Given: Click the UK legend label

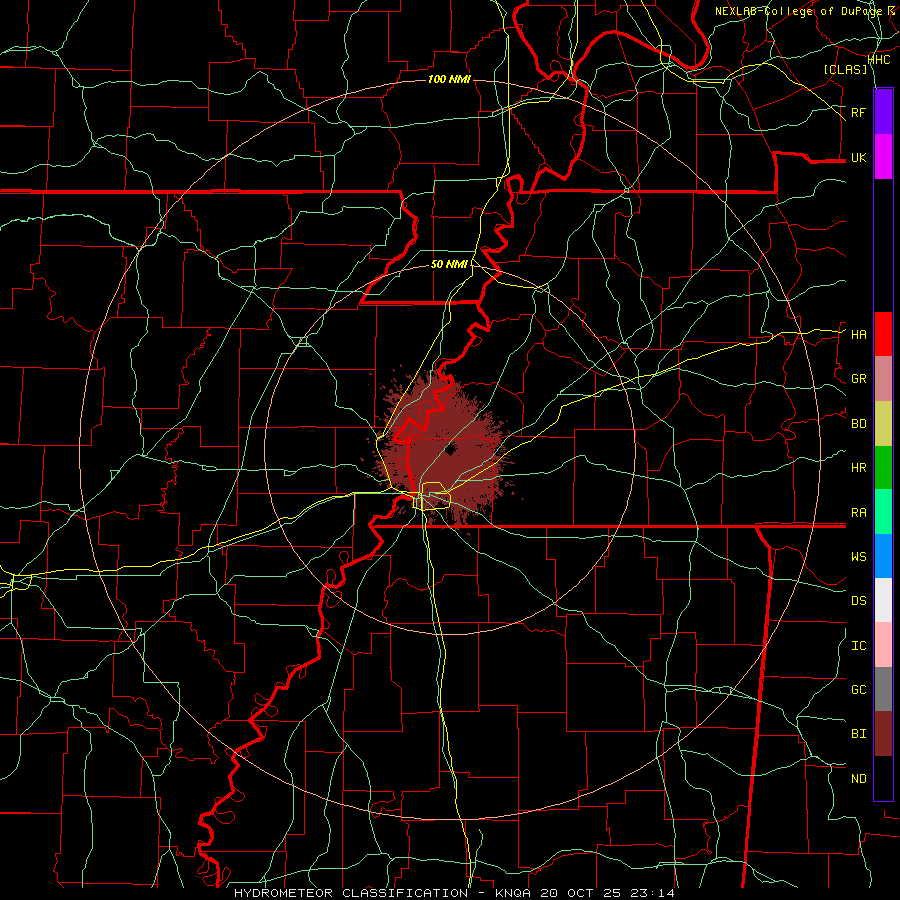Looking at the screenshot, I should 858,157.
